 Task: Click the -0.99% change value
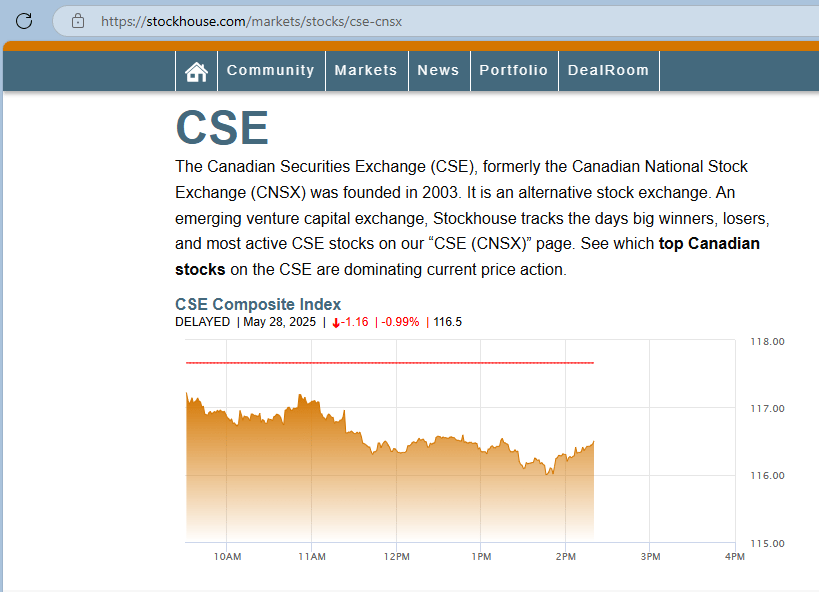[x=400, y=322]
